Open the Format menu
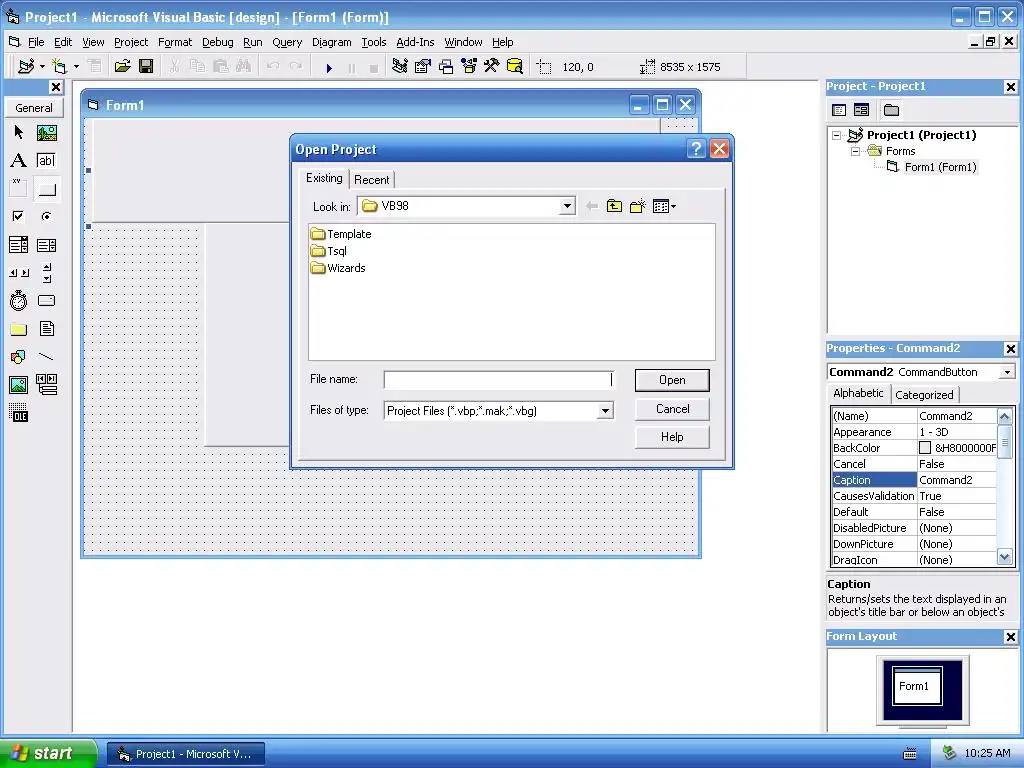 pos(175,42)
